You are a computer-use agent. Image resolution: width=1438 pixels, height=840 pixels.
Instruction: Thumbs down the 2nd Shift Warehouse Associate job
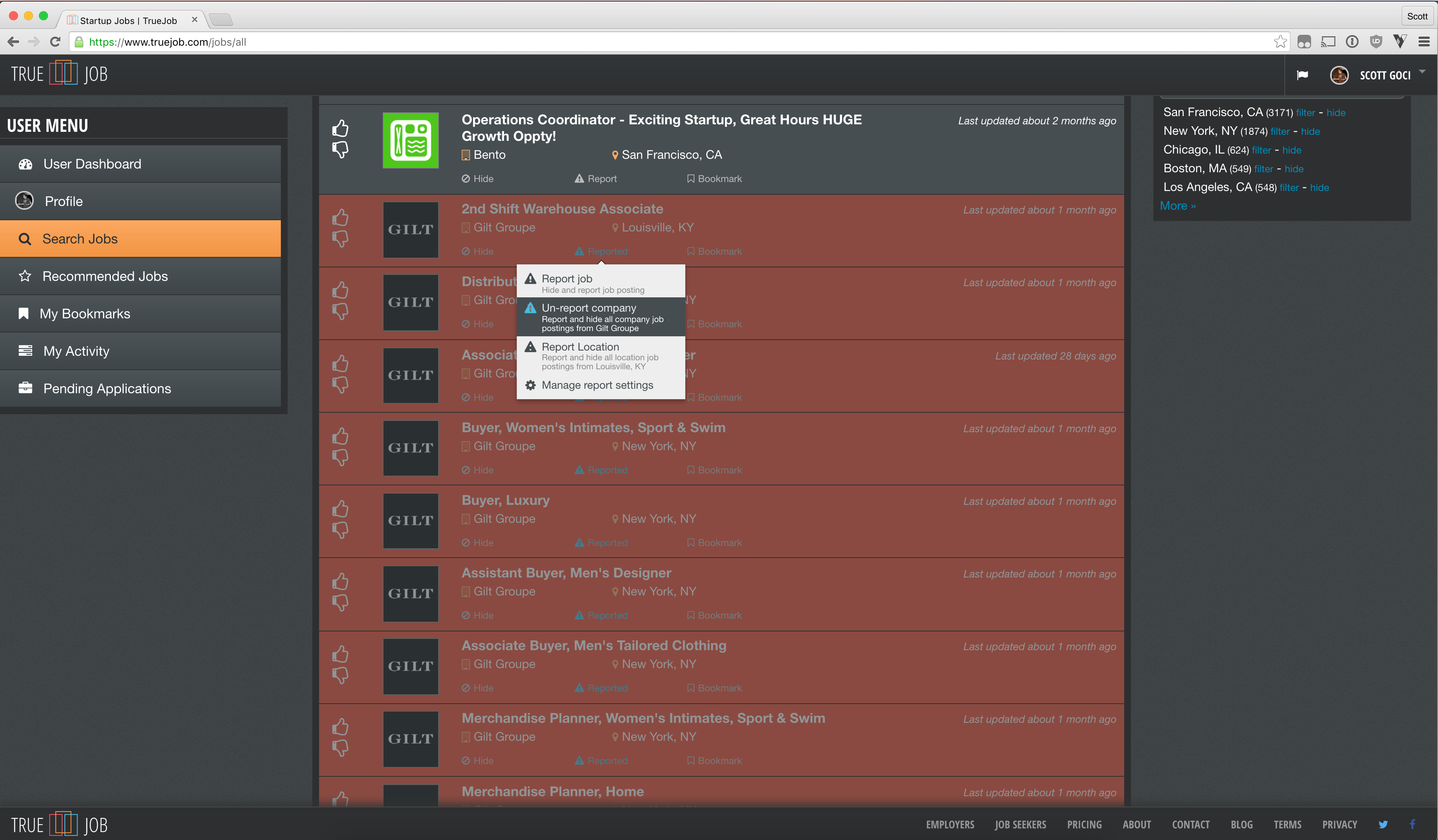[340, 239]
